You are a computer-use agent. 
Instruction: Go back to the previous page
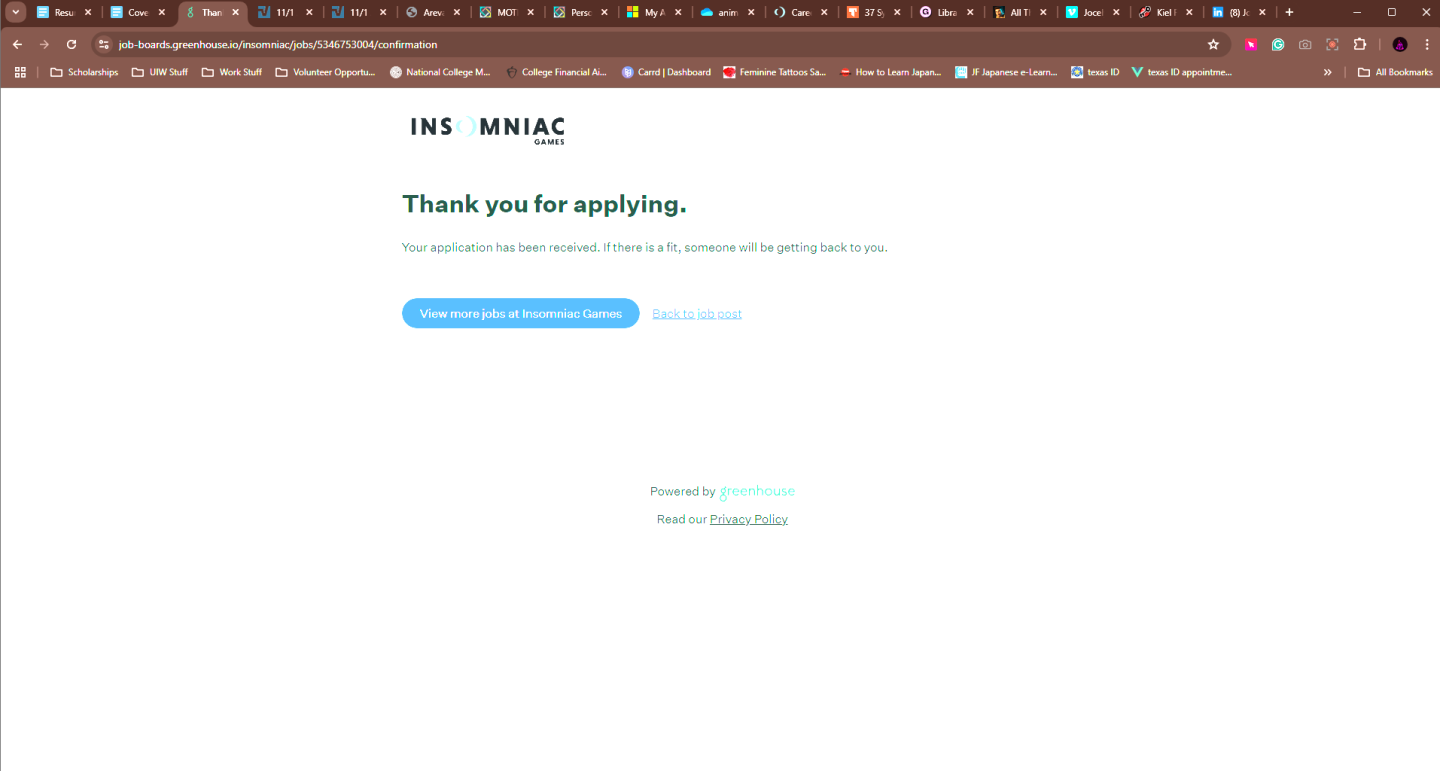pos(17,44)
